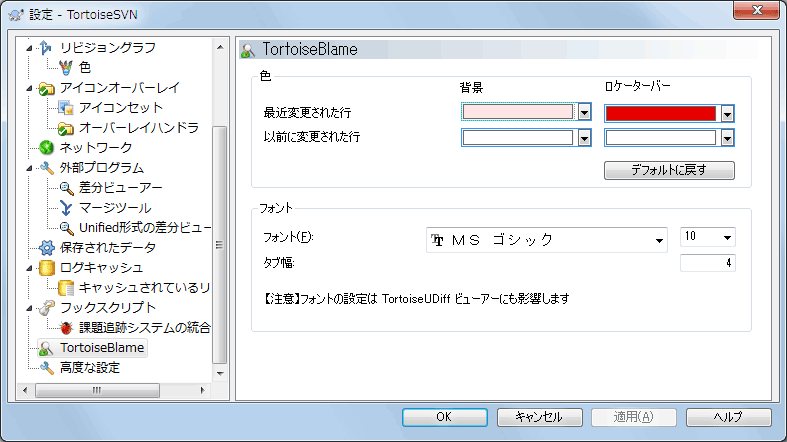This screenshot has height=442, width=787.
Task: Click the Unified形式の差分ビューアー magnifier icon
Action: pyautogui.click(x=66, y=228)
